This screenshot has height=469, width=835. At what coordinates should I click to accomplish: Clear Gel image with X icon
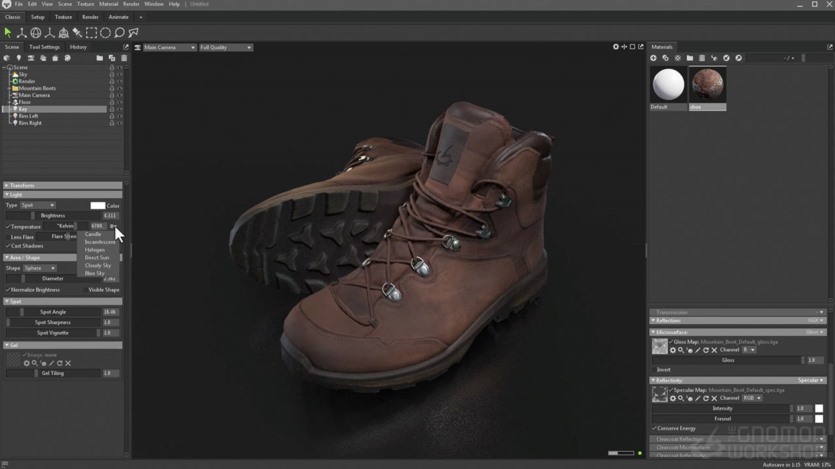pyautogui.click(x=68, y=363)
